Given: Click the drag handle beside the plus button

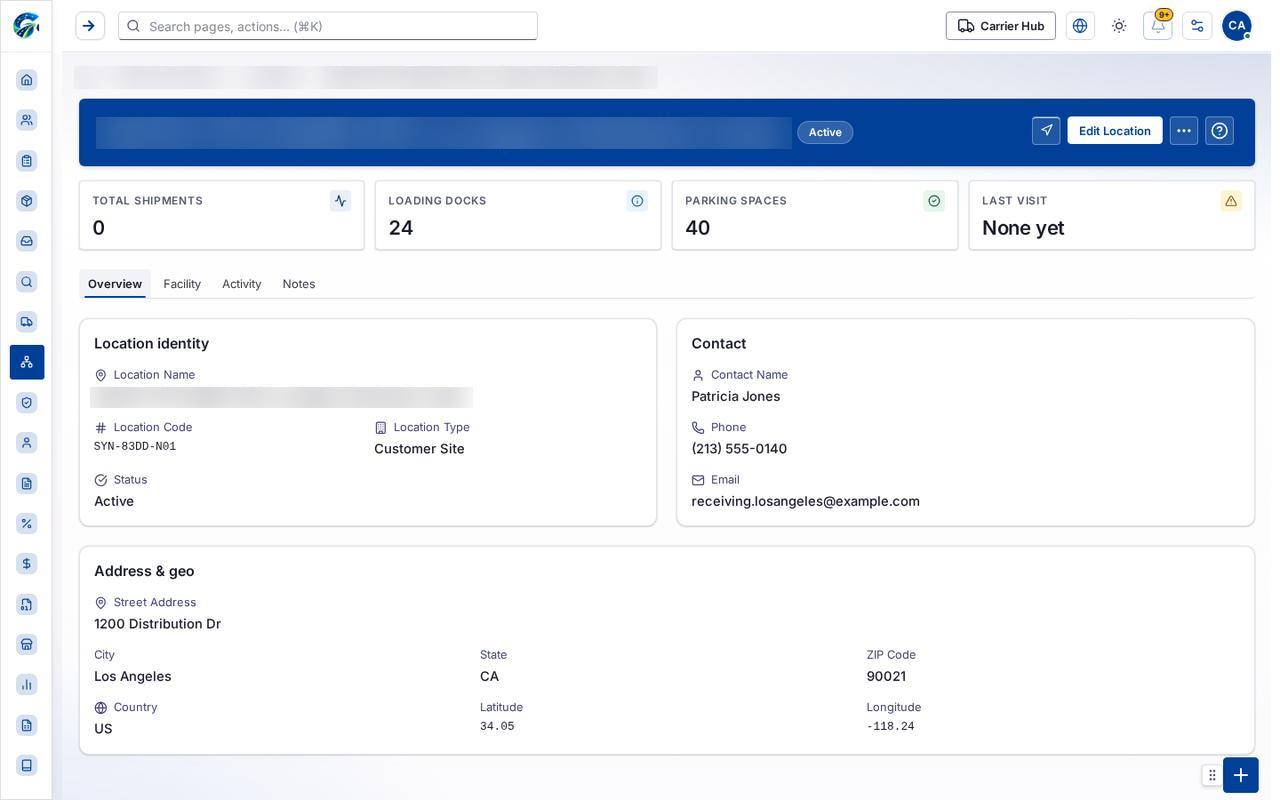Looking at the screenshot, I should [1212, 775].
